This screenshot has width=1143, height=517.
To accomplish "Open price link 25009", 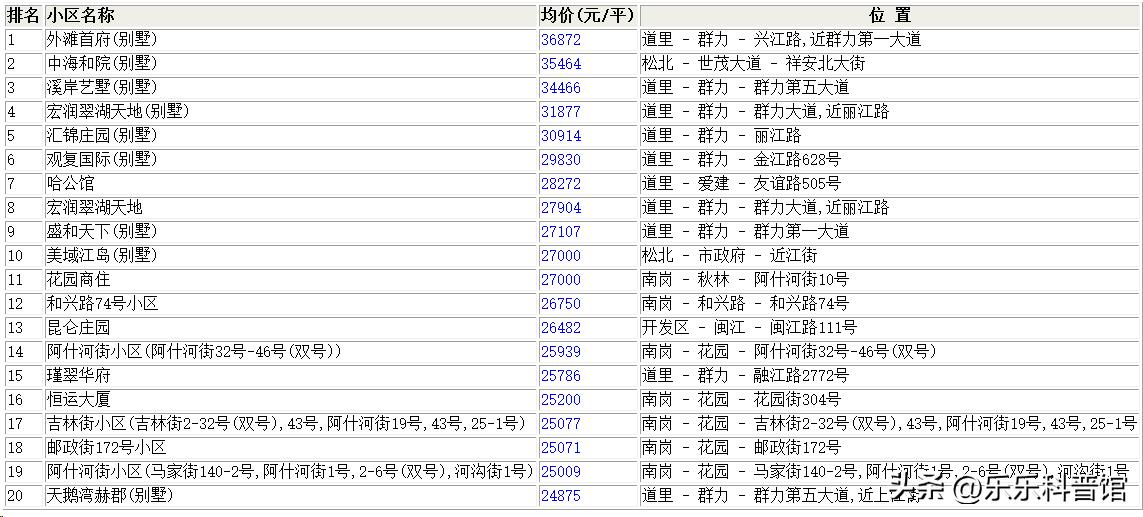I will (561, 472).
